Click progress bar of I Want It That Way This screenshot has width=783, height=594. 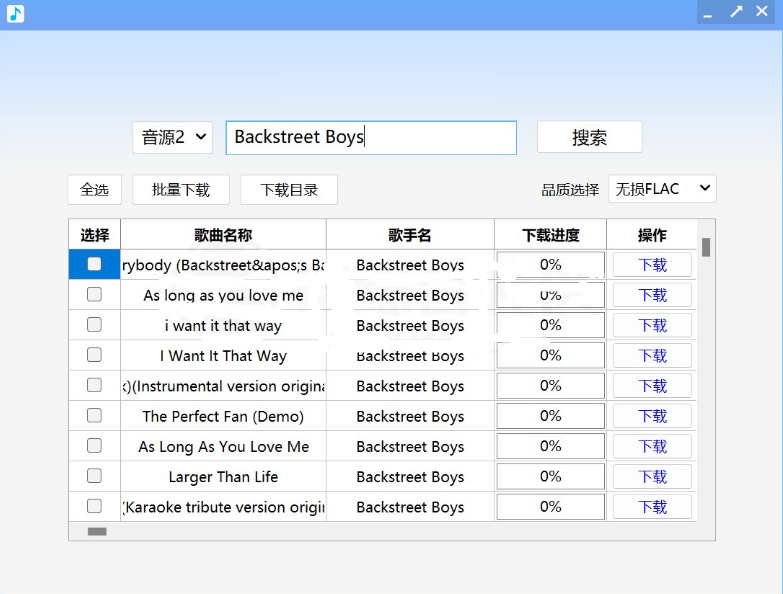(x=550, y=355)
